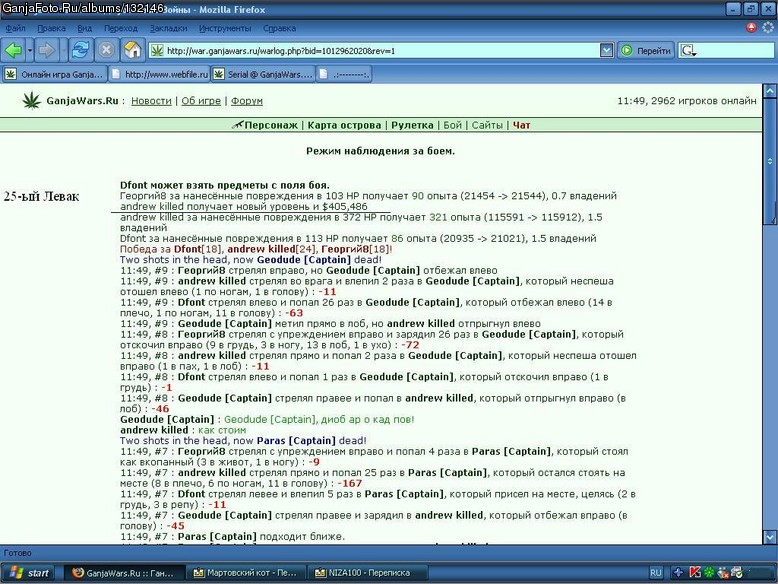Screen dimensions: 778x584
Task: Click the blue arrows tray icon
Action: pyautogui.click(x=678, y=573)
